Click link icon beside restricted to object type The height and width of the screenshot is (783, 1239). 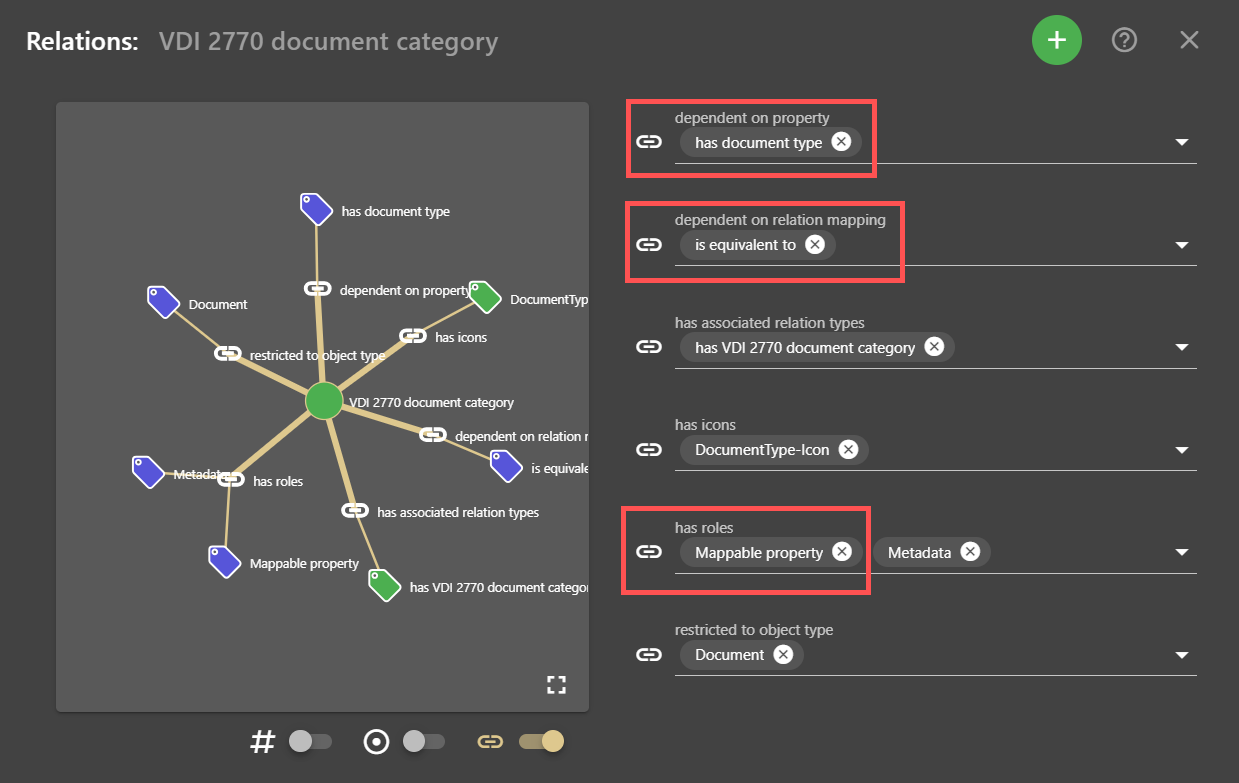coord(649,655)
